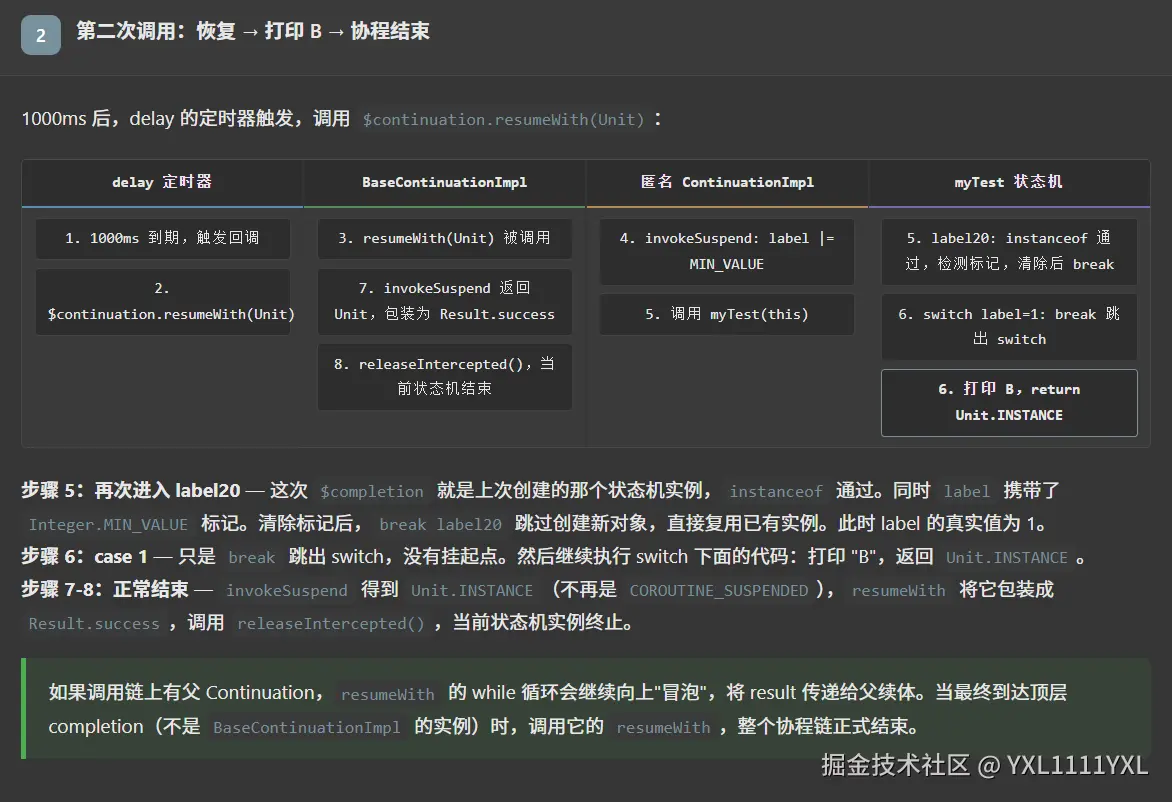Click bold text 步骤 5: 再次进入 label20
This screenshot has height=802, width=1172.
tap(131, 490)
